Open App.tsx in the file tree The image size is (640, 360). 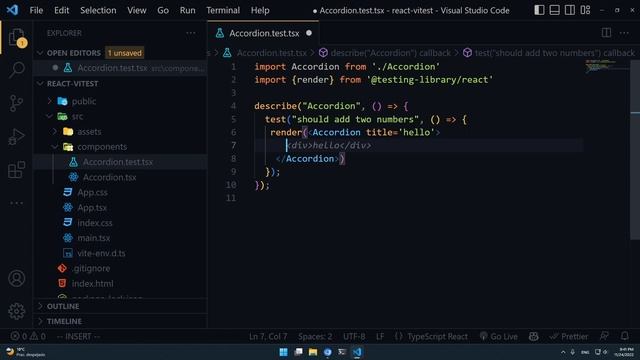coord(92,207)
